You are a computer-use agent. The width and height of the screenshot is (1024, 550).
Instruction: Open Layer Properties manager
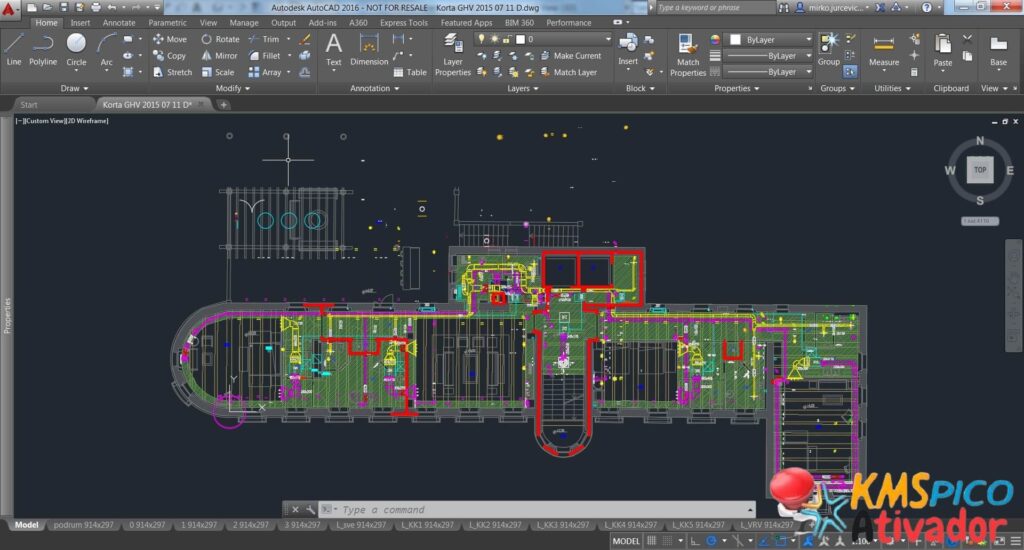point(453,55)
